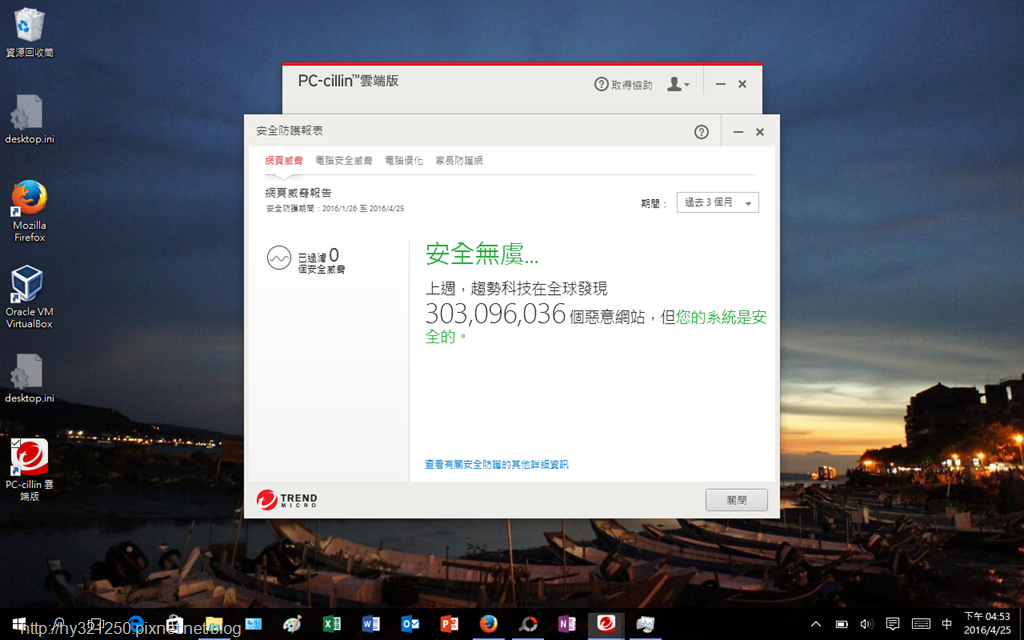Image resolution: width=1024 pixels, height=640 pixels.
Task: Show hidden system tray icons
Action: pyautogui.click(x=816, y=624)
